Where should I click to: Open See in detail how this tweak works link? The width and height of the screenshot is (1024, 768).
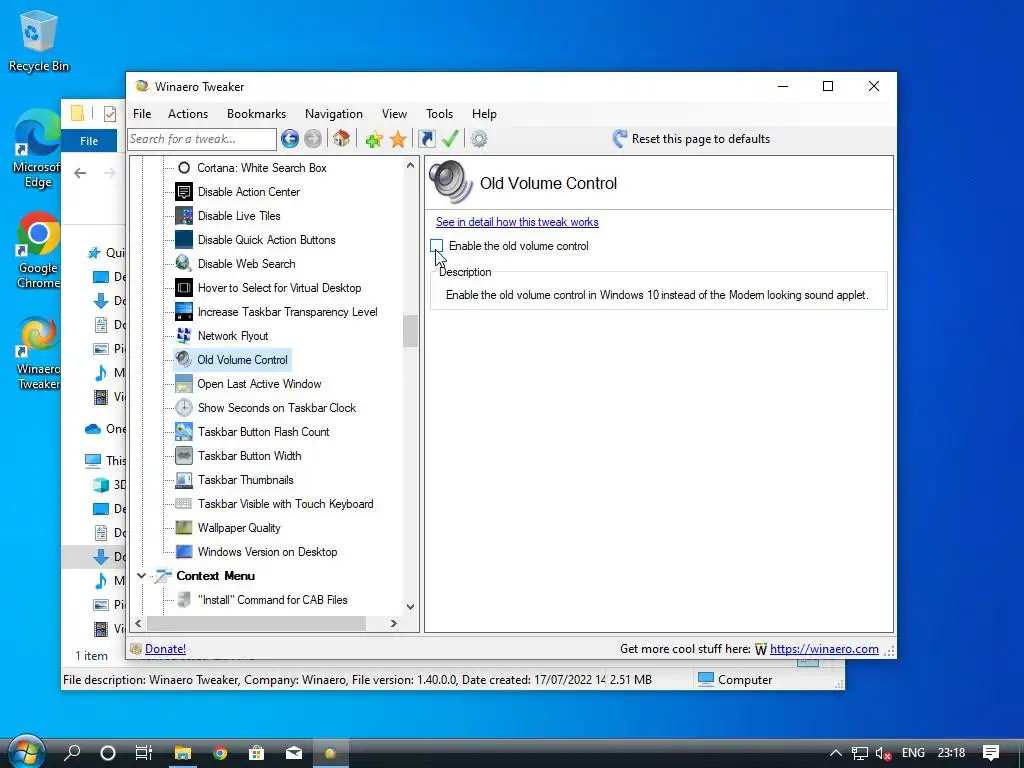tap(517, 222)
